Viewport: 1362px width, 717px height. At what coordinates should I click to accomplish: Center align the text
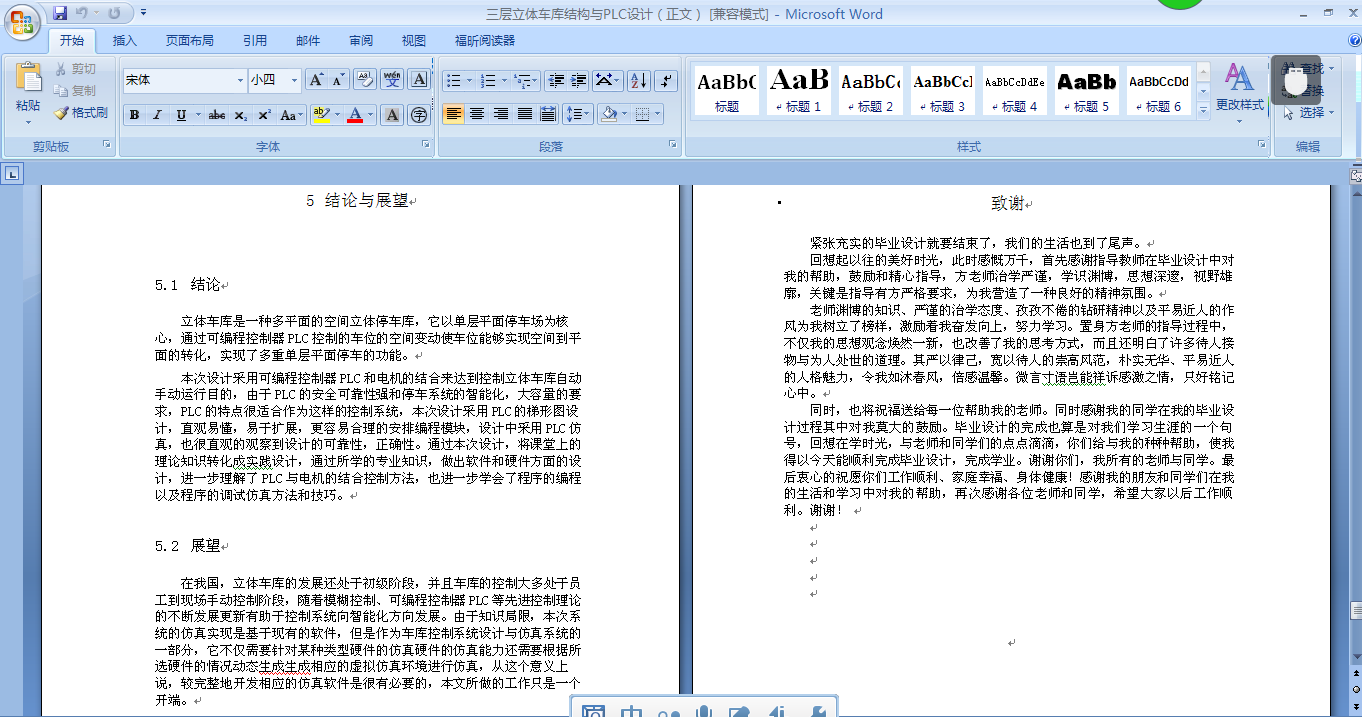tap(477, 114)
